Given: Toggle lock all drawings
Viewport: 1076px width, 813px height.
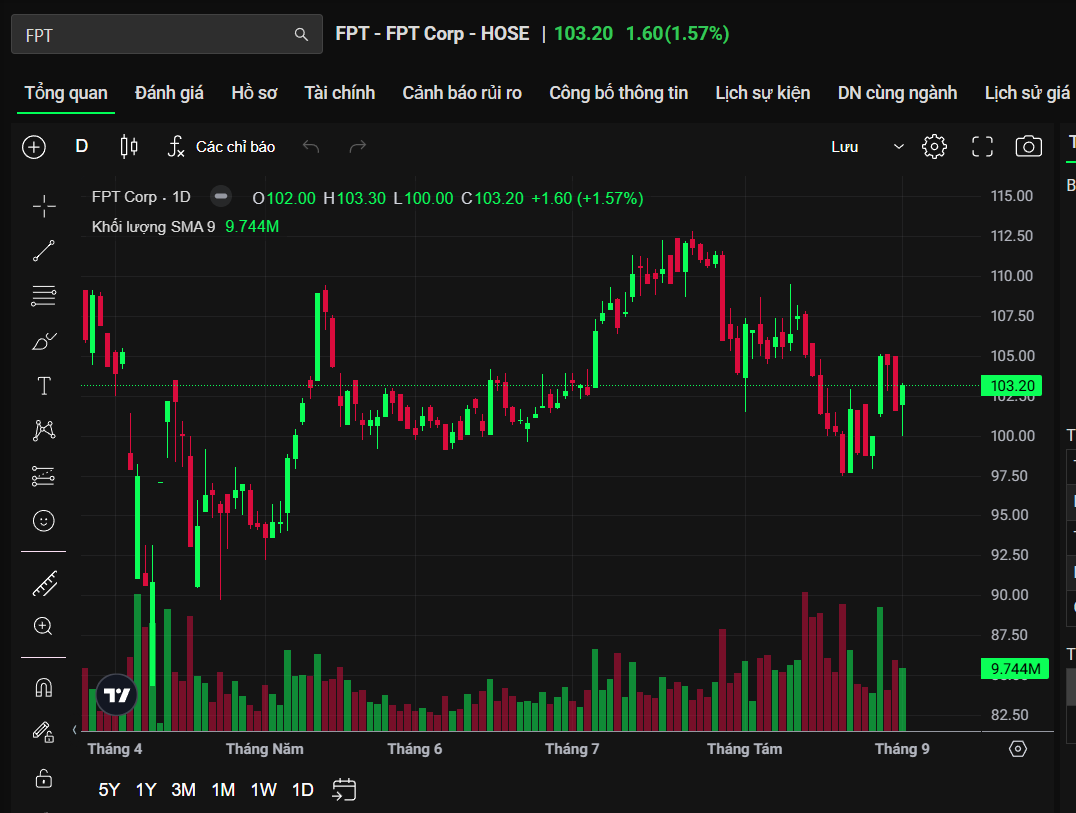Looking at the screenshot, I should 43,779.
